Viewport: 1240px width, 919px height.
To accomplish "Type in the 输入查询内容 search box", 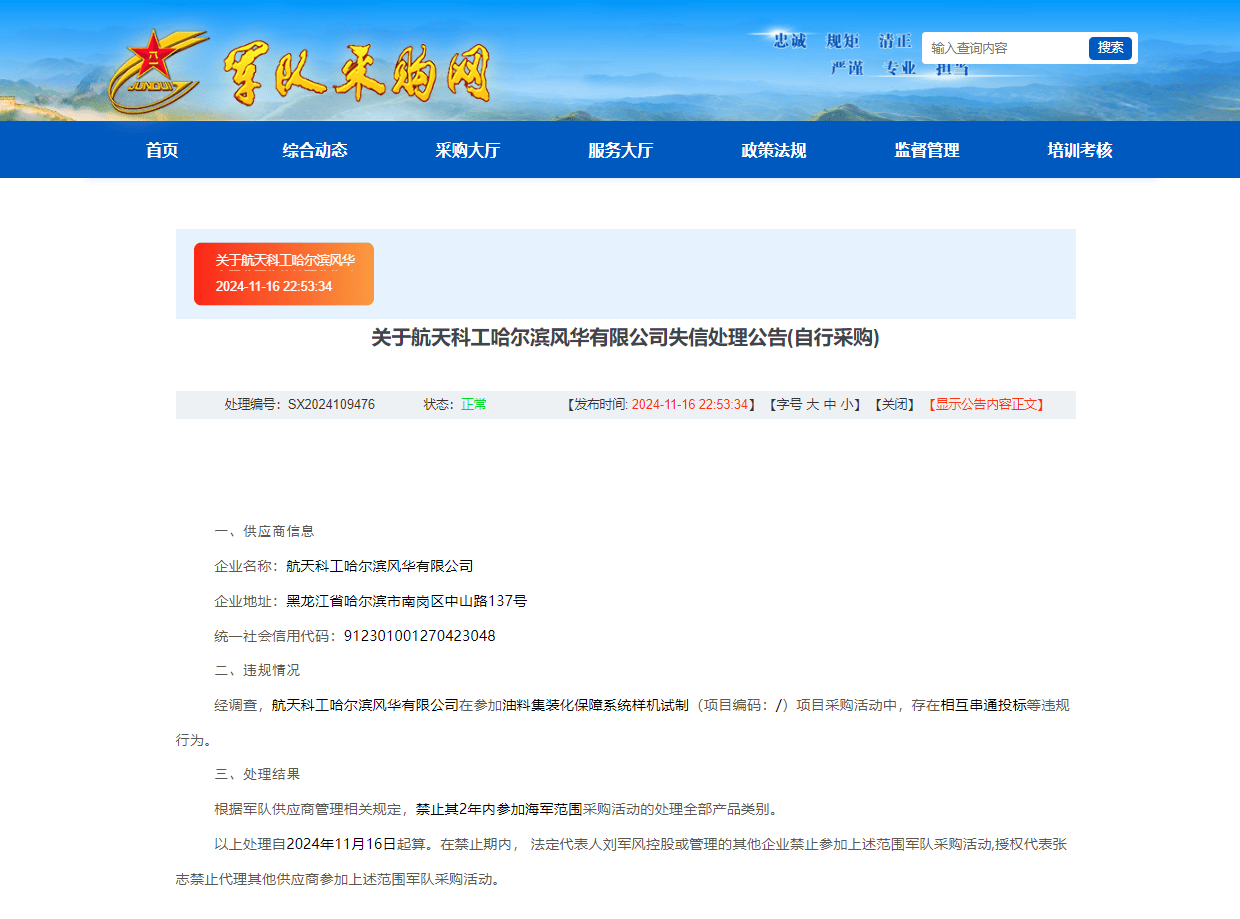I will 1003,48.
